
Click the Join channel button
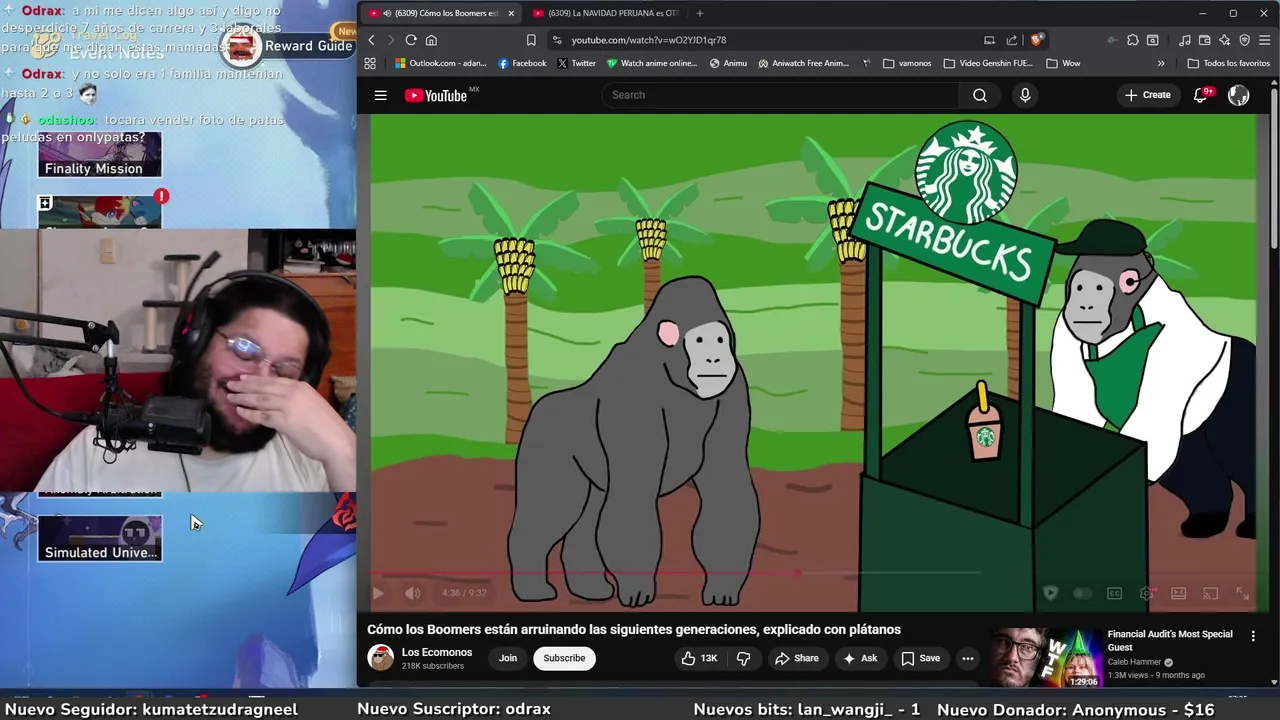pyautogui.click(x=508, y=658)
